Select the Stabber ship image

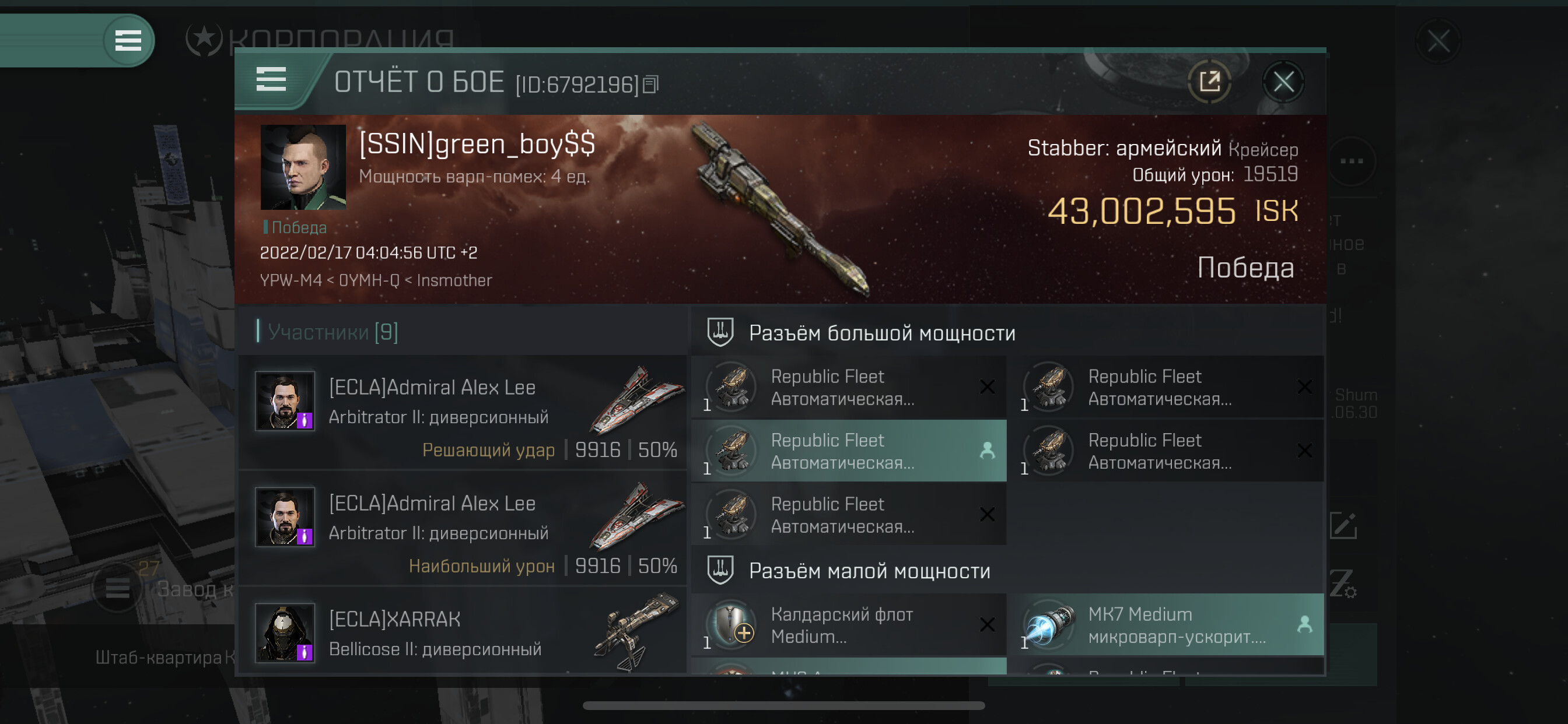[x=781, y=210]
